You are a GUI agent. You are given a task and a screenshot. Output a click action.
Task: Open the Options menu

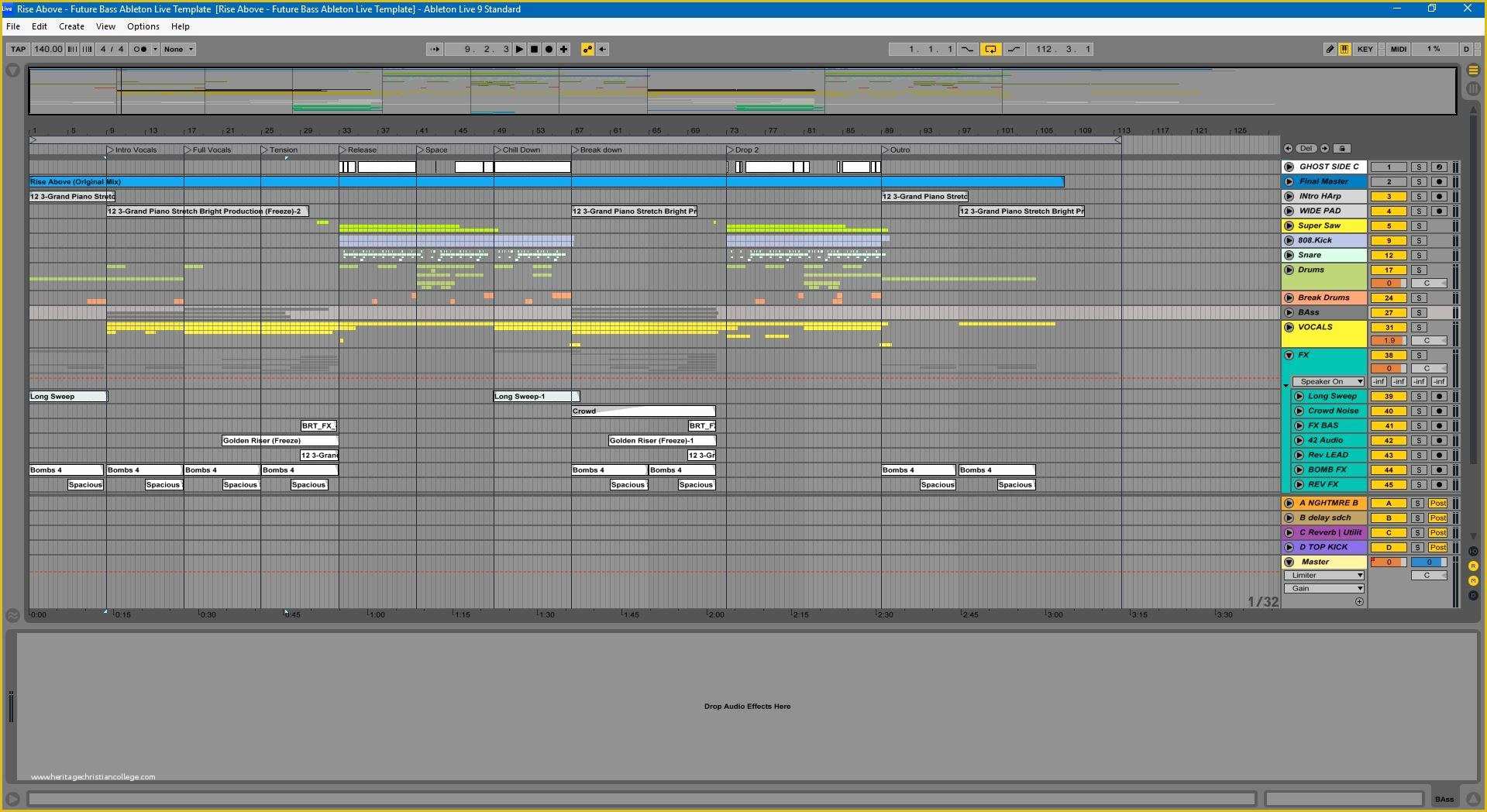point(143,26)
